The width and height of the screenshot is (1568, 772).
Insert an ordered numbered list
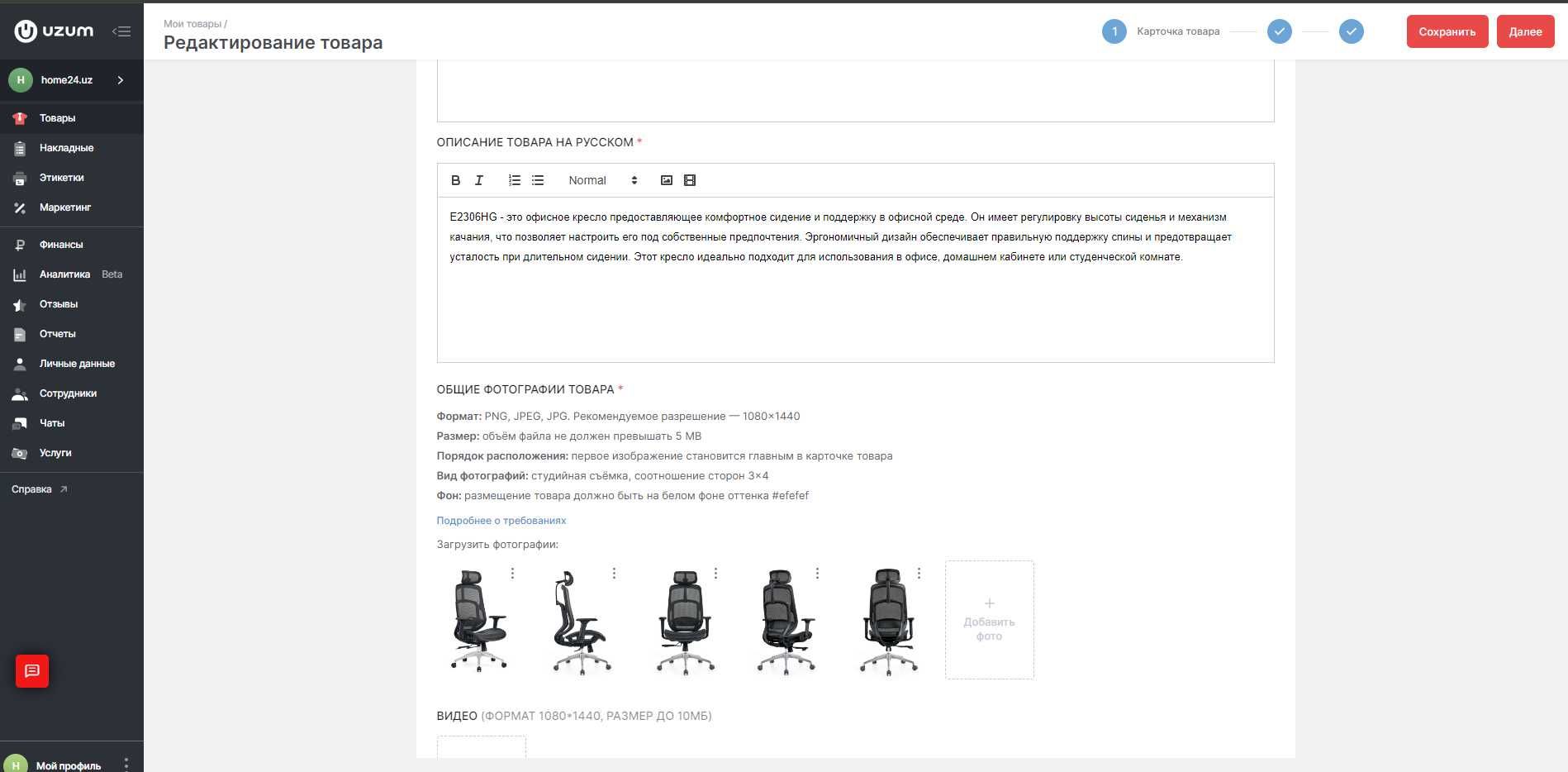click(514, 180)
